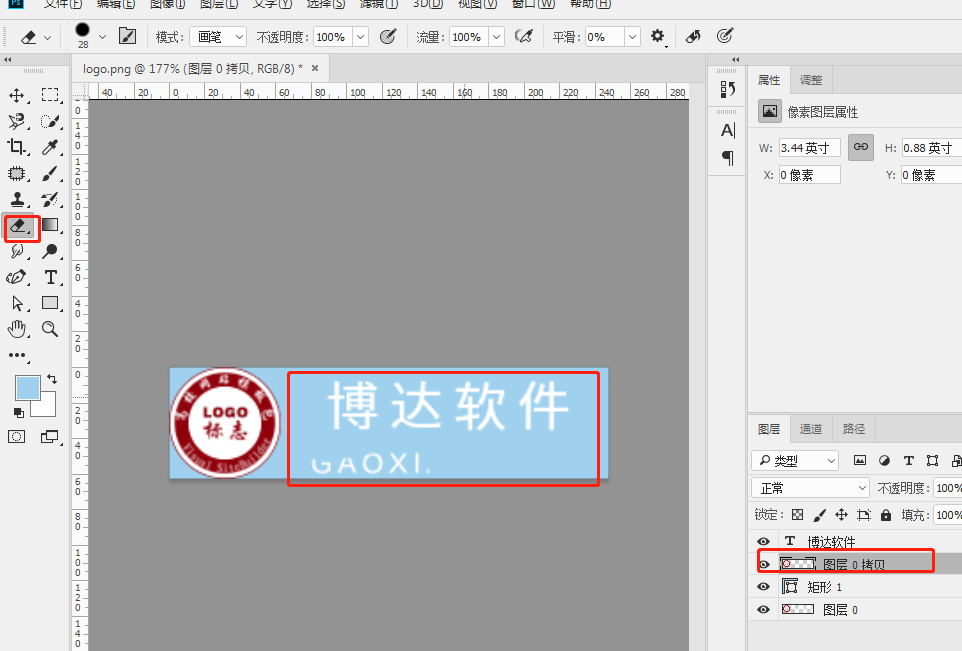Viewport: 962px width, 651px height.
Task: Select the Clone Stamp tool
Action: click(17, 199)
